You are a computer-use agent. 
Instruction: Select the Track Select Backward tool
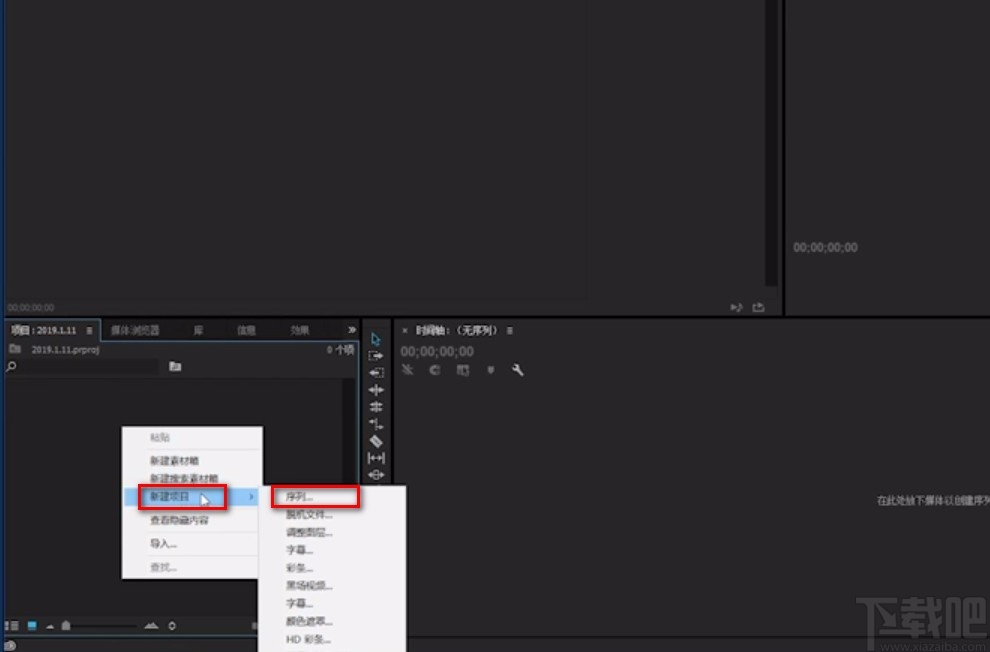(376, 373)
